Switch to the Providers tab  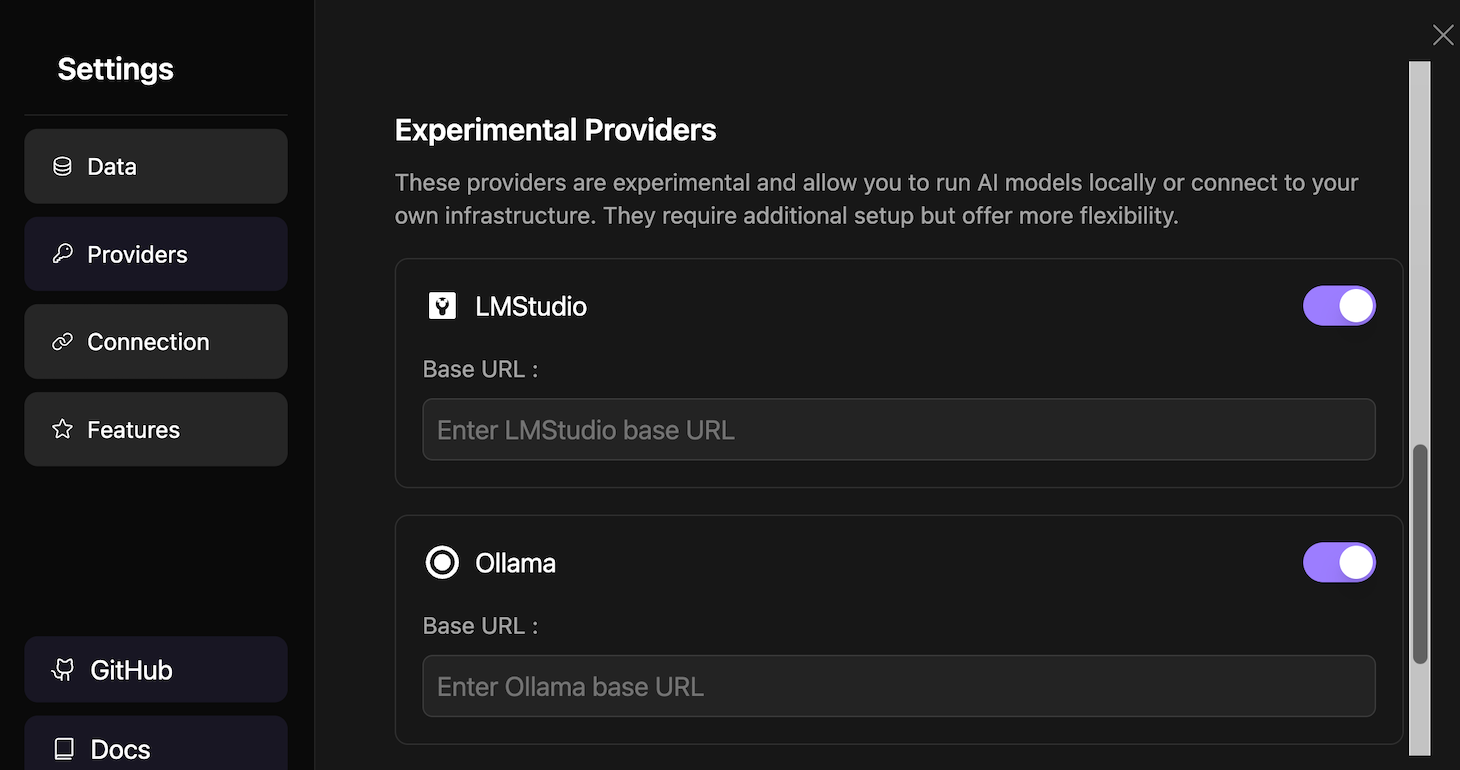[156, 254]
